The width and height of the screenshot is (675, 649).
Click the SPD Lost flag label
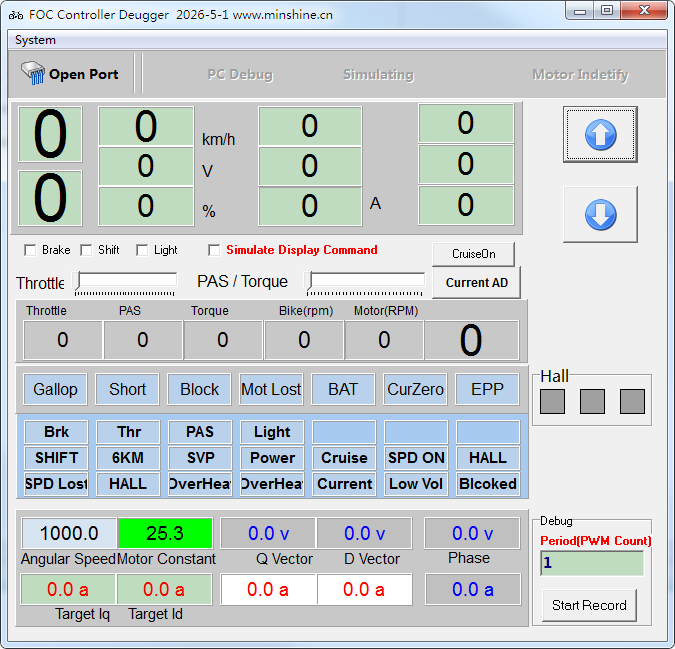coord(56,484)
